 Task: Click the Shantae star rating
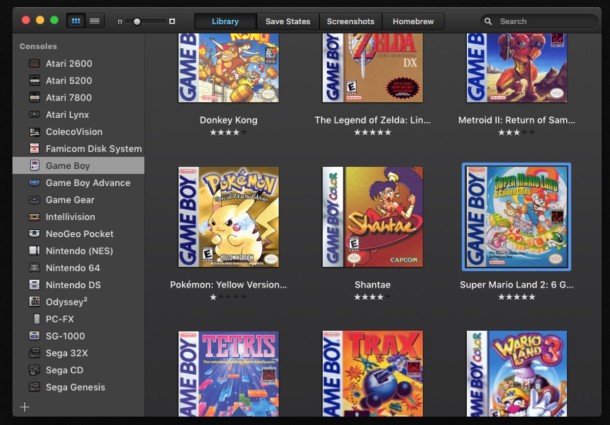click(372, 297)
